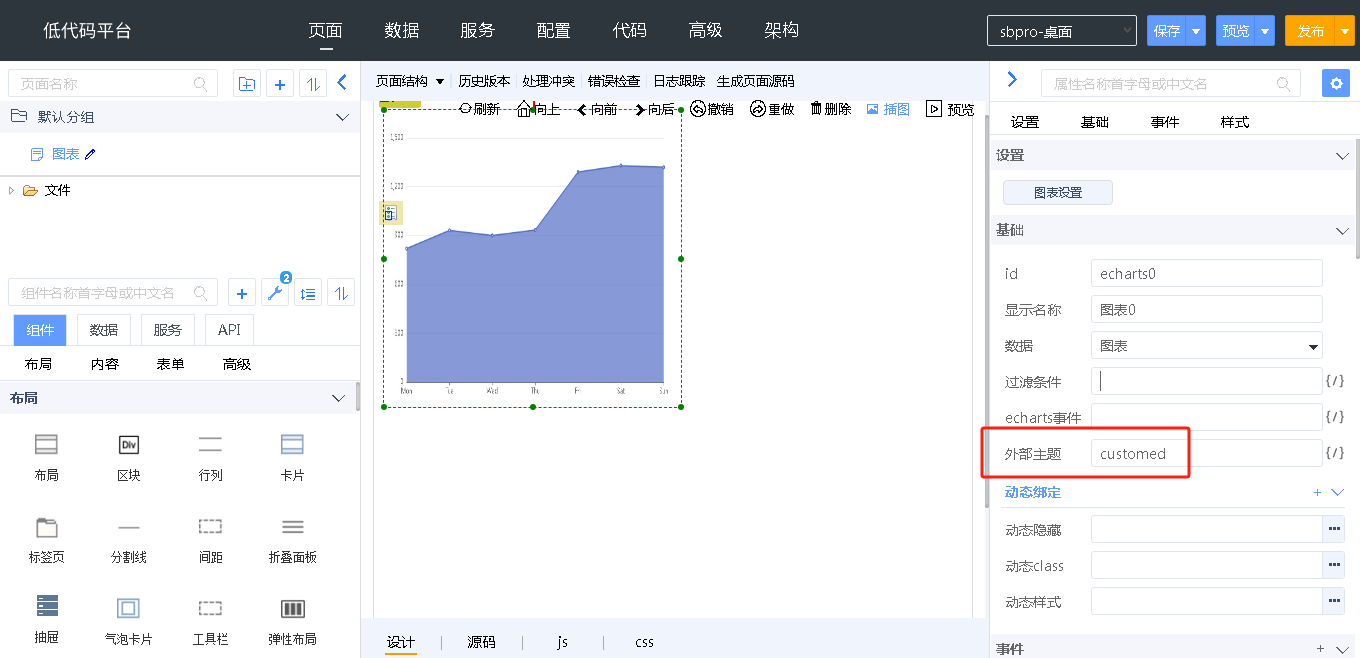The image size is (1360, 658).
Task: Click the wrench icon with badge 2
Action: coord(275,293)
